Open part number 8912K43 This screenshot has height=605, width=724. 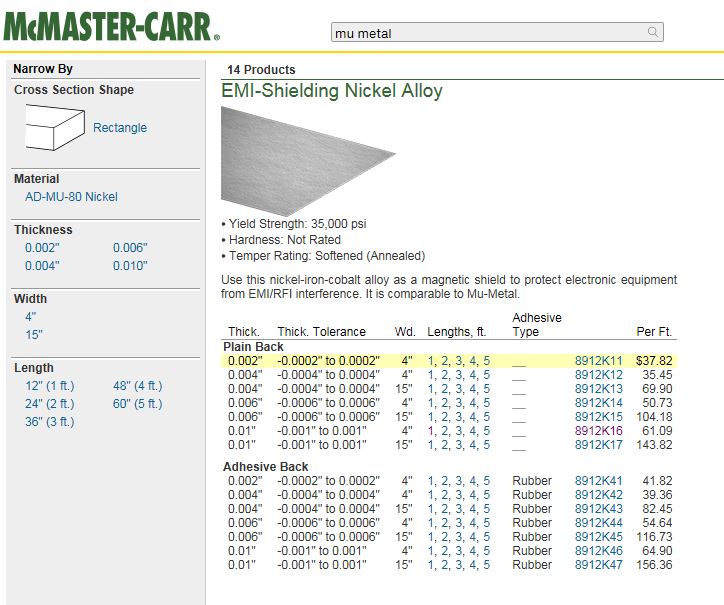point(598,508)
